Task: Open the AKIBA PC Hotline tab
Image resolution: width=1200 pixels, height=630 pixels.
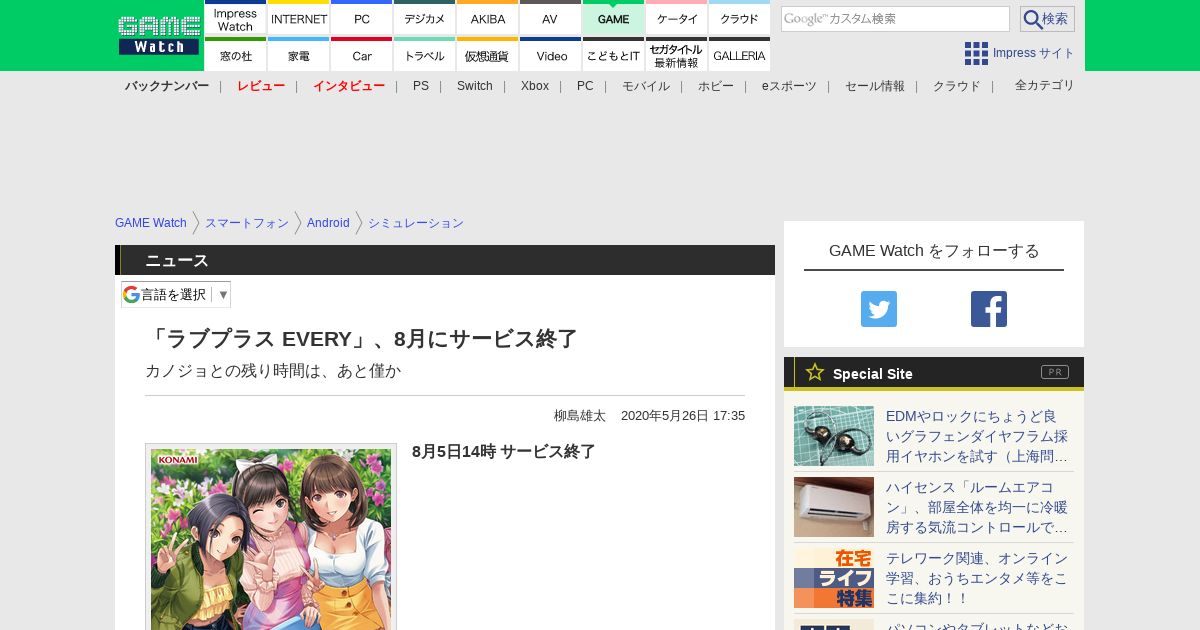Action: tap(488, 18)
